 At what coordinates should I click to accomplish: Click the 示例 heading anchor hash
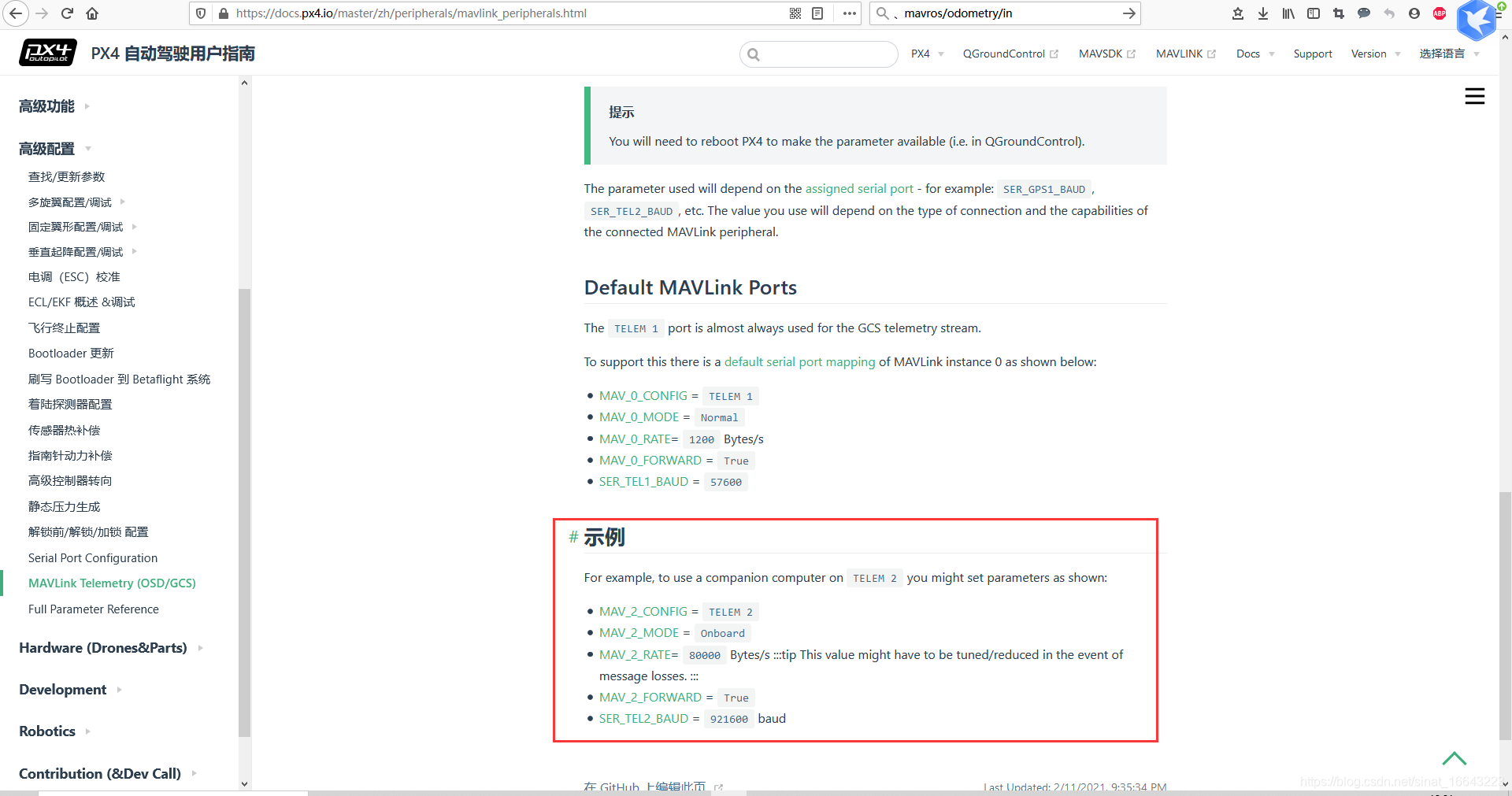(x=573, y=537)
